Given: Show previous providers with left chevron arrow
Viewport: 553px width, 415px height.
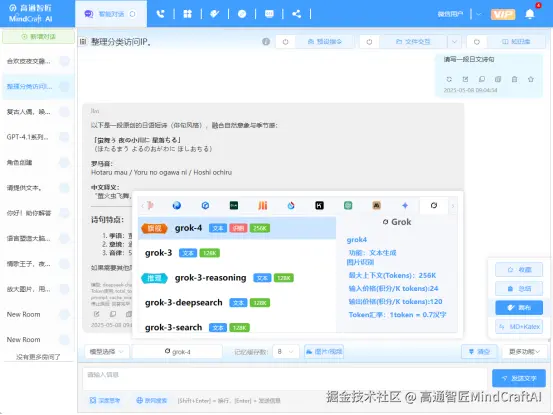Looking at the screenshot, I should click(142, 206).
